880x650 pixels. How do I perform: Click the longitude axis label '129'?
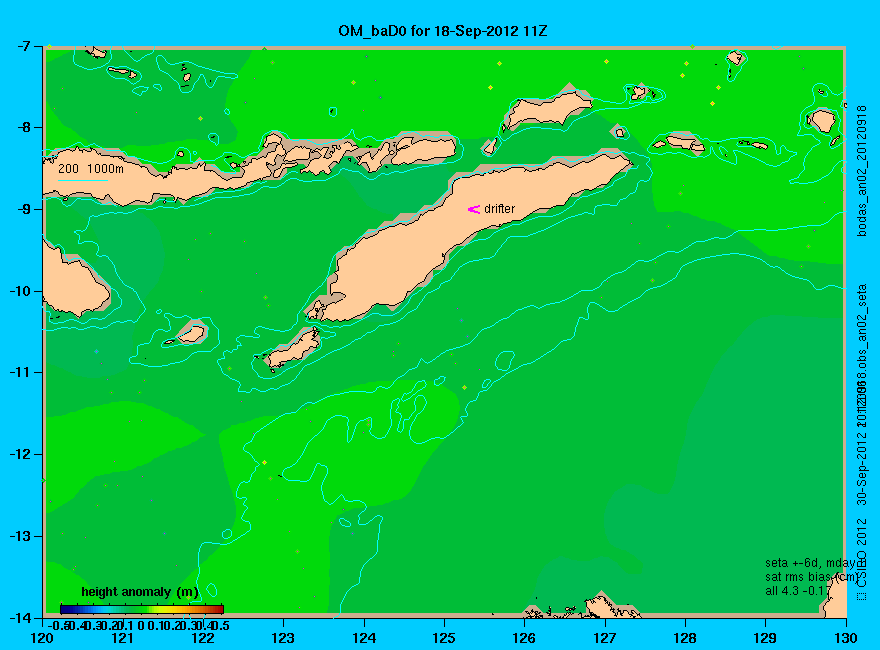766,638
